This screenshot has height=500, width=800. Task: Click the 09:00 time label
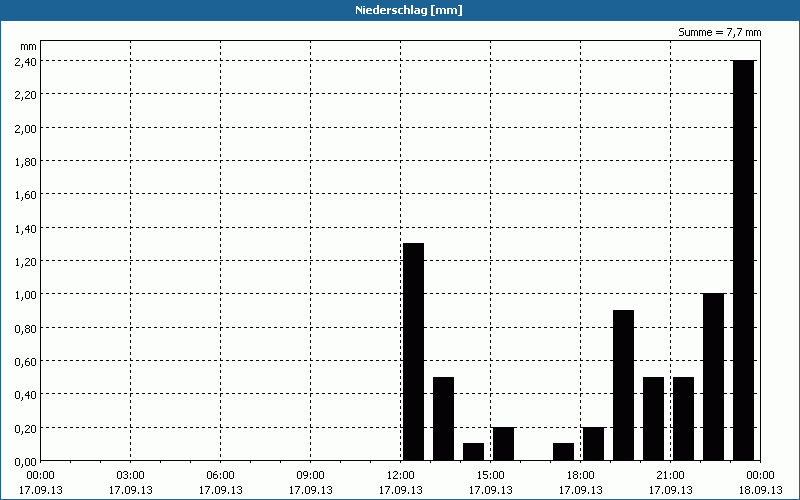pyautogui.click(x=310, y=475)
